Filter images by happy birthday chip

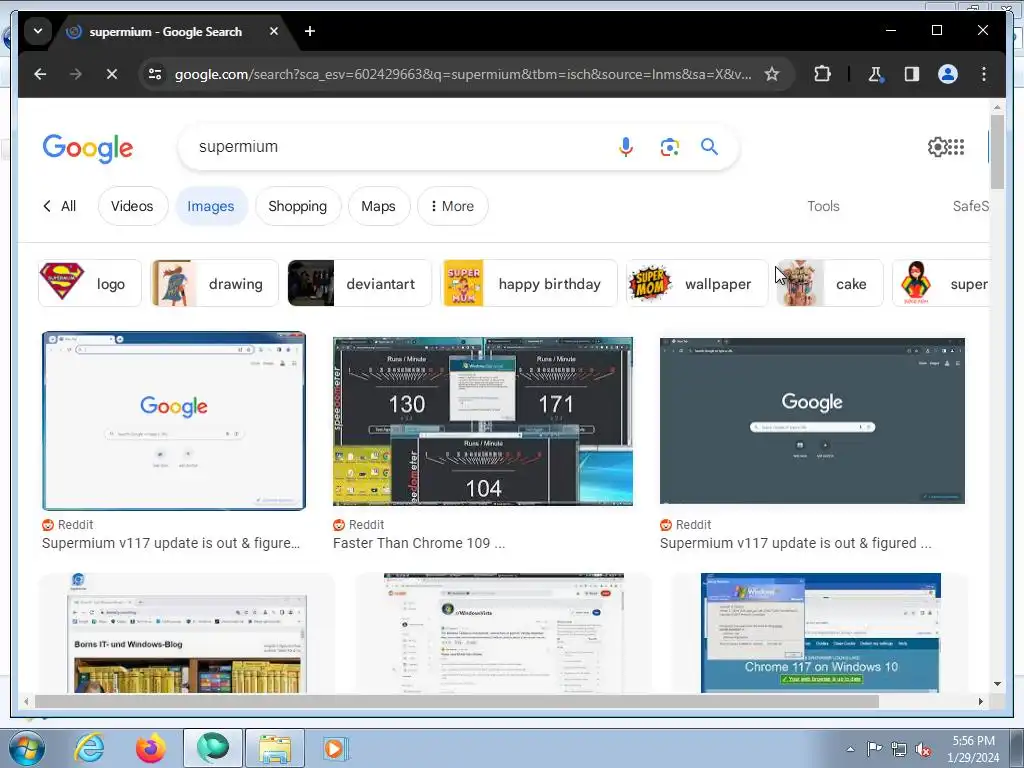click(x=530, y=283)
